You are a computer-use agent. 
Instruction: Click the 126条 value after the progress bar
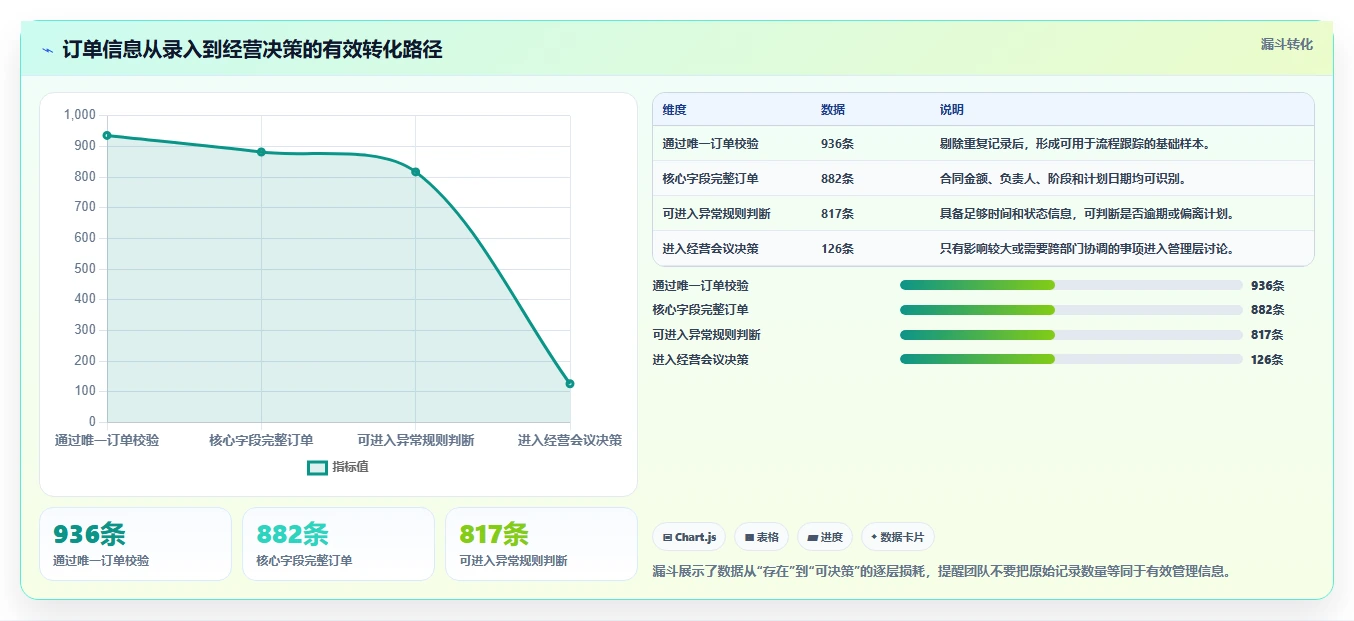click(x=1267, y=360)
